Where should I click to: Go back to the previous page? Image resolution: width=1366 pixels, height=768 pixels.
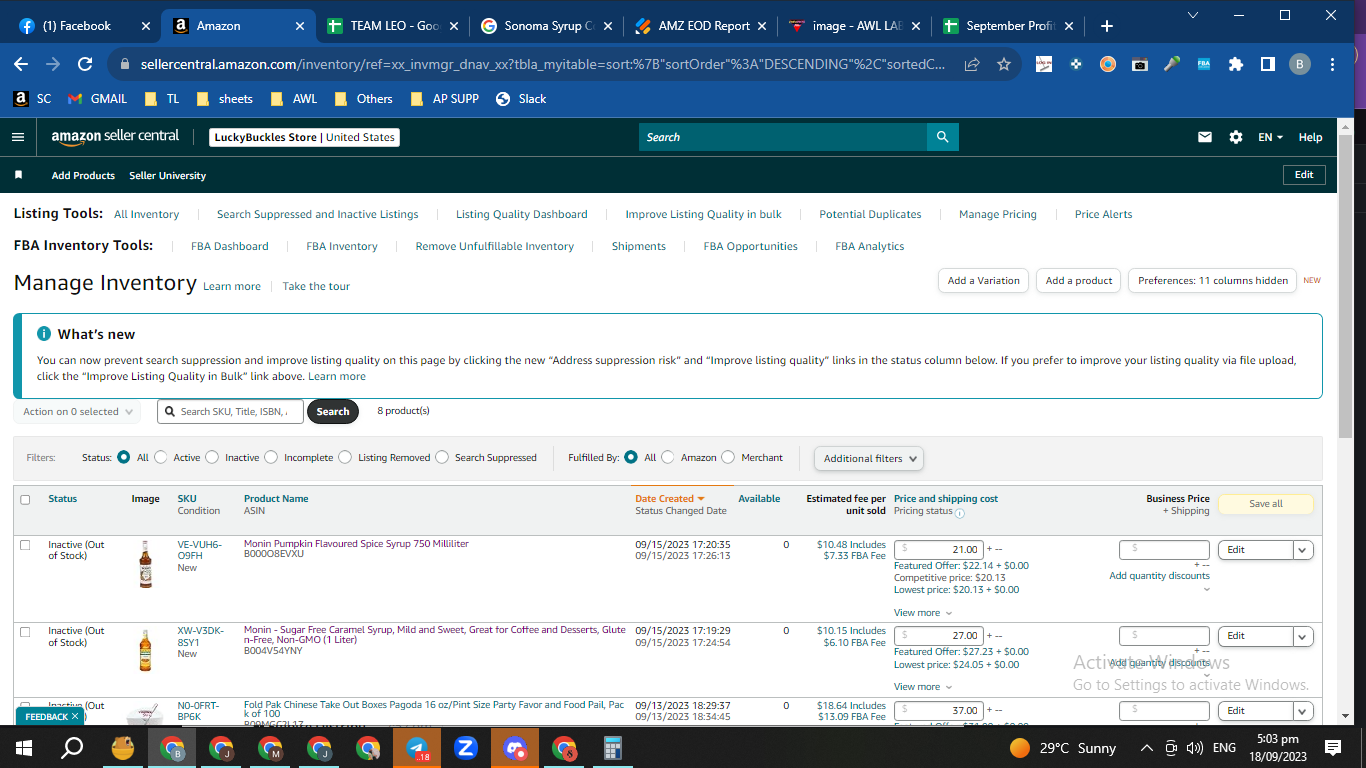21,64
